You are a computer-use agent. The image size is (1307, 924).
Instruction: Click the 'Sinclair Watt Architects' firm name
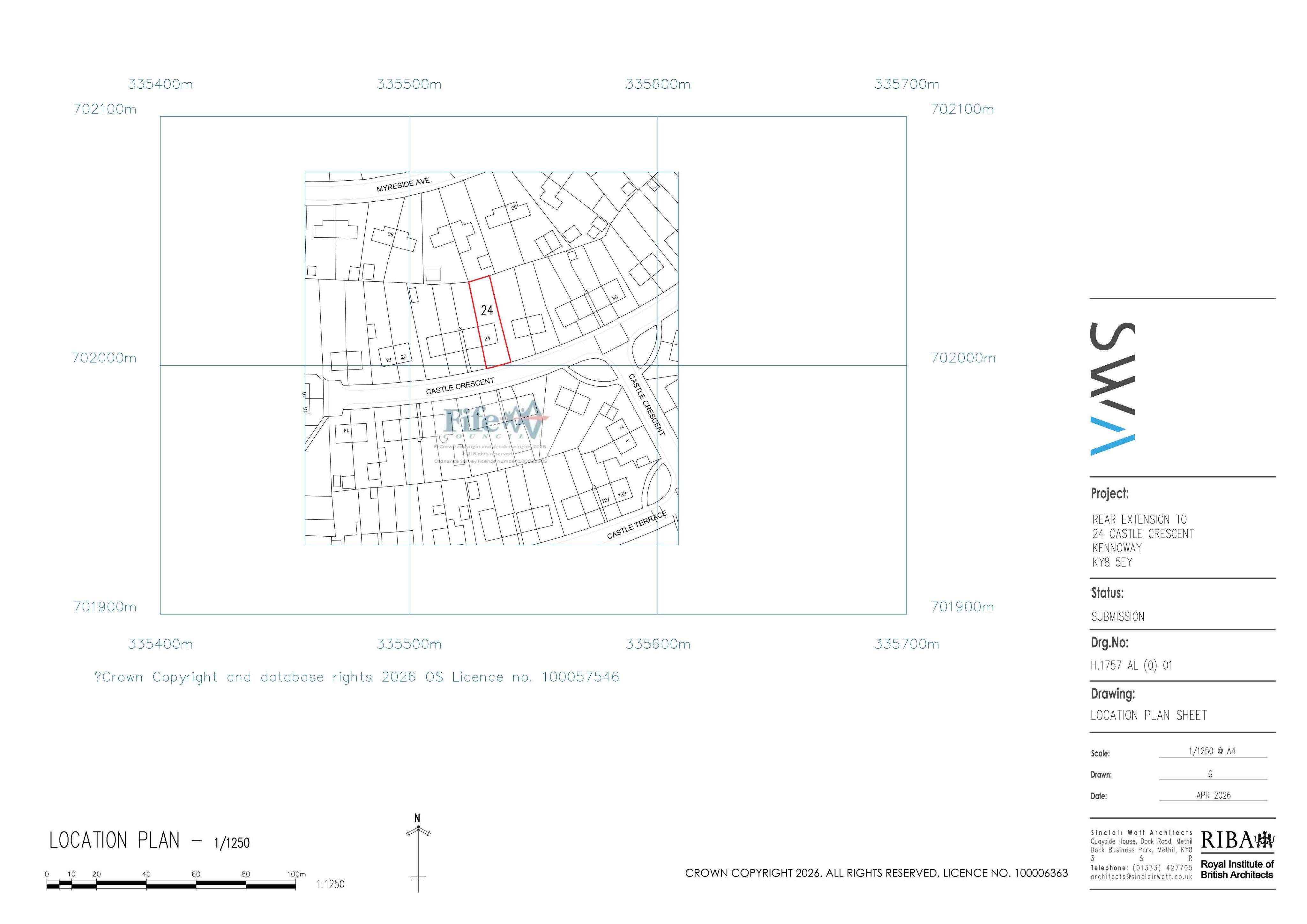[x=1141, y=832]
